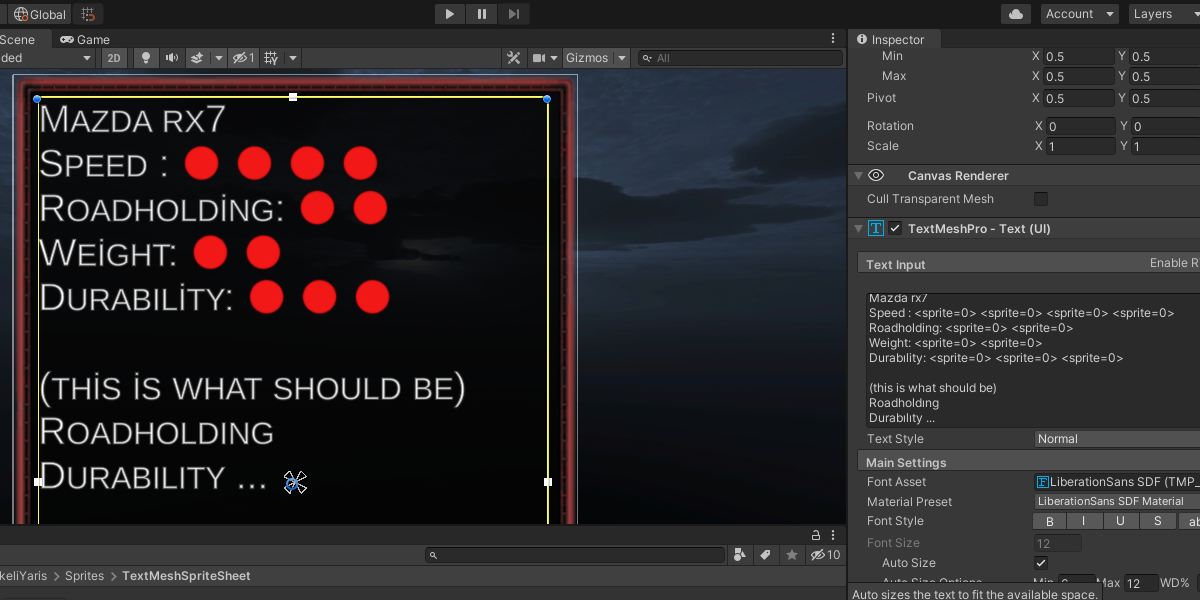Click the Project panel search field
The width and height of the screenshot is (1200, 600).
coord(575,555)
